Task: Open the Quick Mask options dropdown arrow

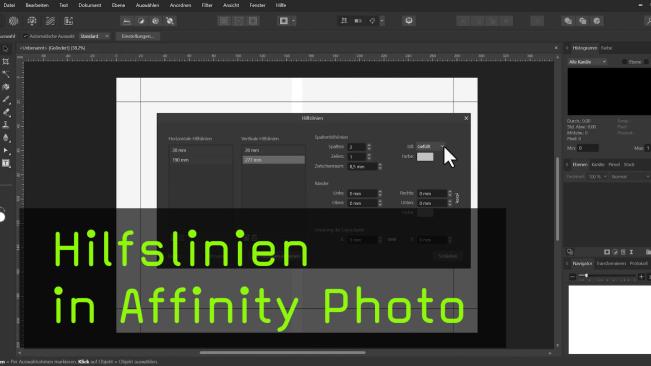Action: [294, 21]
